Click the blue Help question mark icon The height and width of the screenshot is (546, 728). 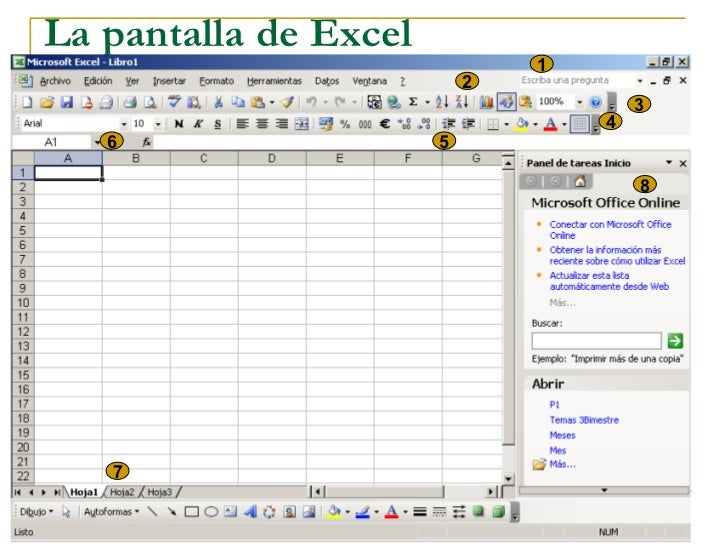595,102
